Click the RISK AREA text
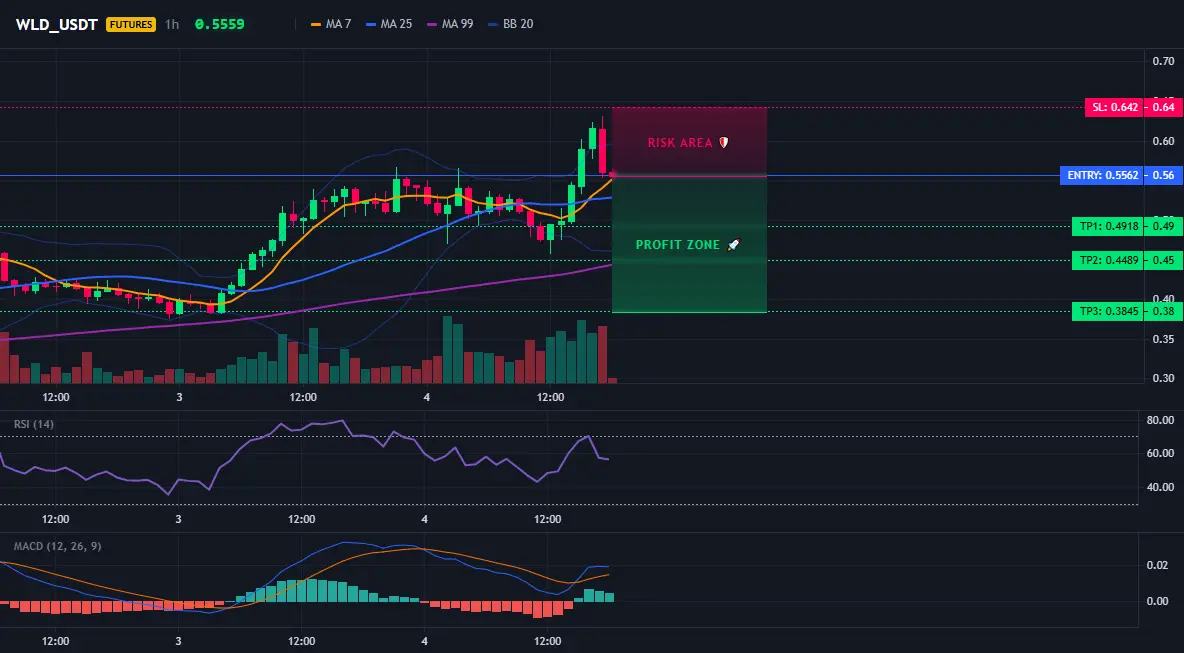Screen dimensions: 1184x653 680,143
